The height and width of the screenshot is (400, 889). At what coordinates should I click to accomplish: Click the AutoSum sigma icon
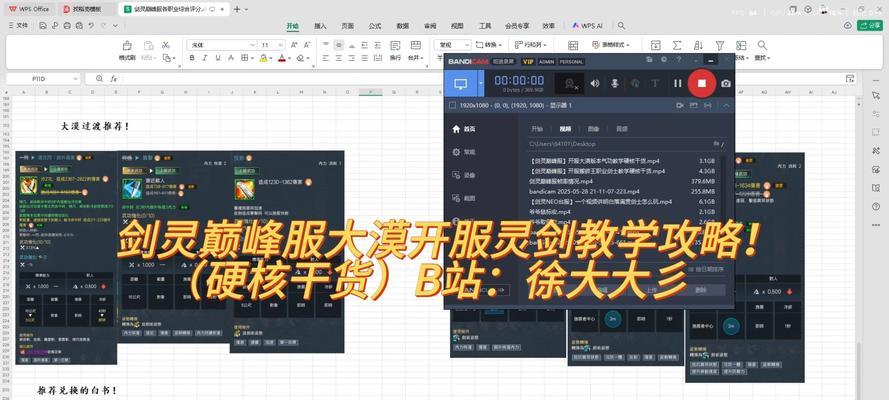677,45
